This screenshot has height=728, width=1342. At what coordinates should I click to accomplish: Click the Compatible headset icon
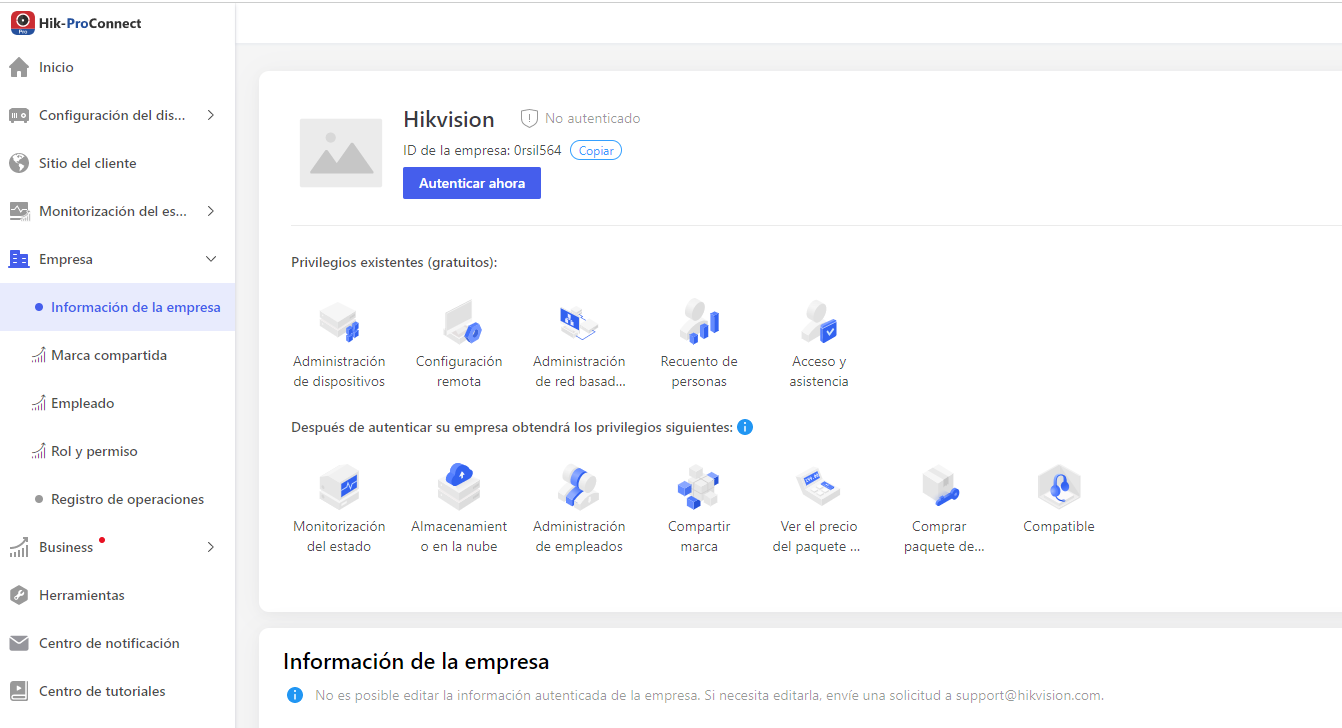coord(1059,487)
